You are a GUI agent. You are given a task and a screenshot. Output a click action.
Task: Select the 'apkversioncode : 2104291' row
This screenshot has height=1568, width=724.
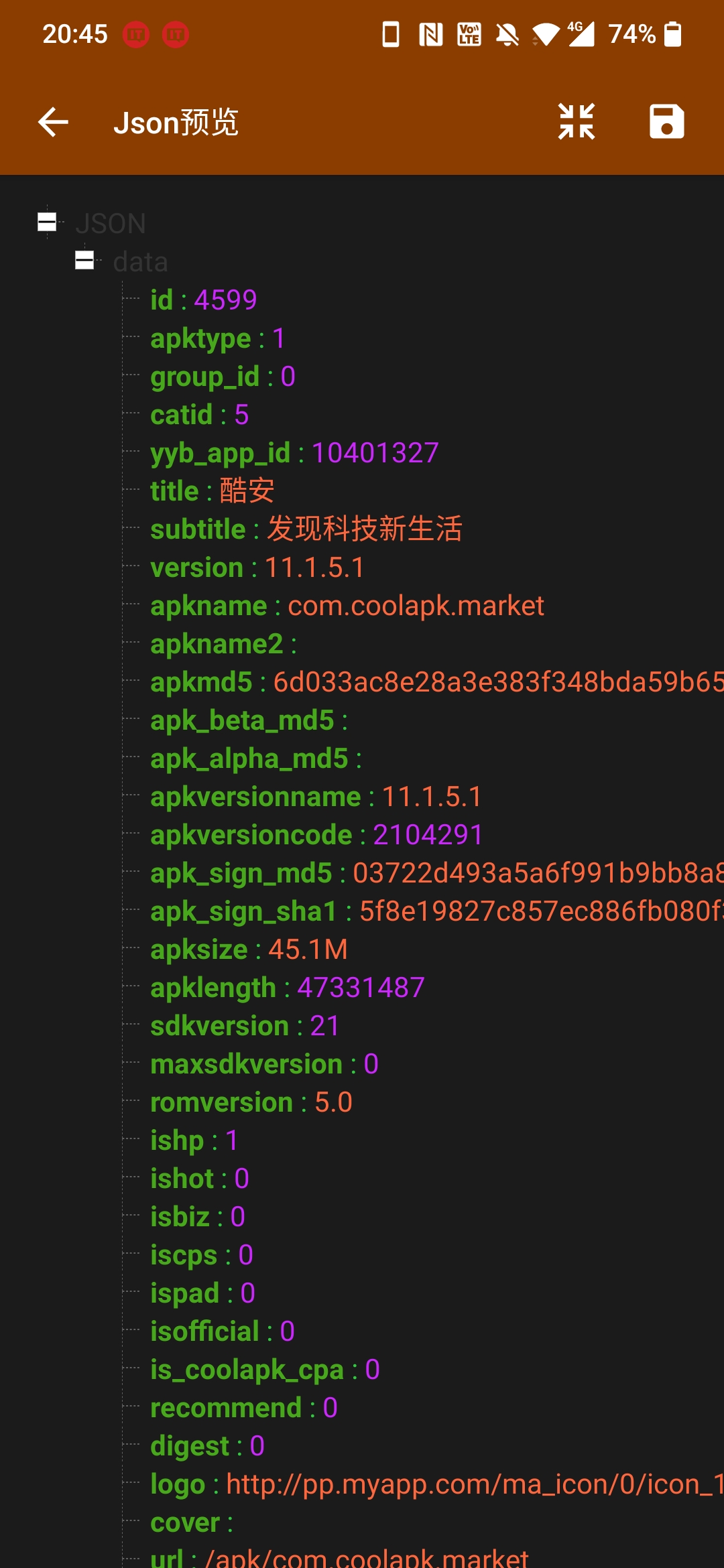click(x=317, y=835)
